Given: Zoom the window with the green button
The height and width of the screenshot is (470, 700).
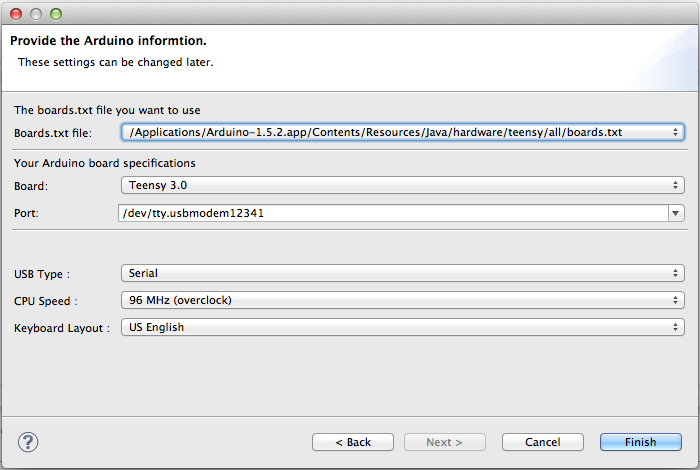Looking at the screenshot, I should click(x=55, y=15).
